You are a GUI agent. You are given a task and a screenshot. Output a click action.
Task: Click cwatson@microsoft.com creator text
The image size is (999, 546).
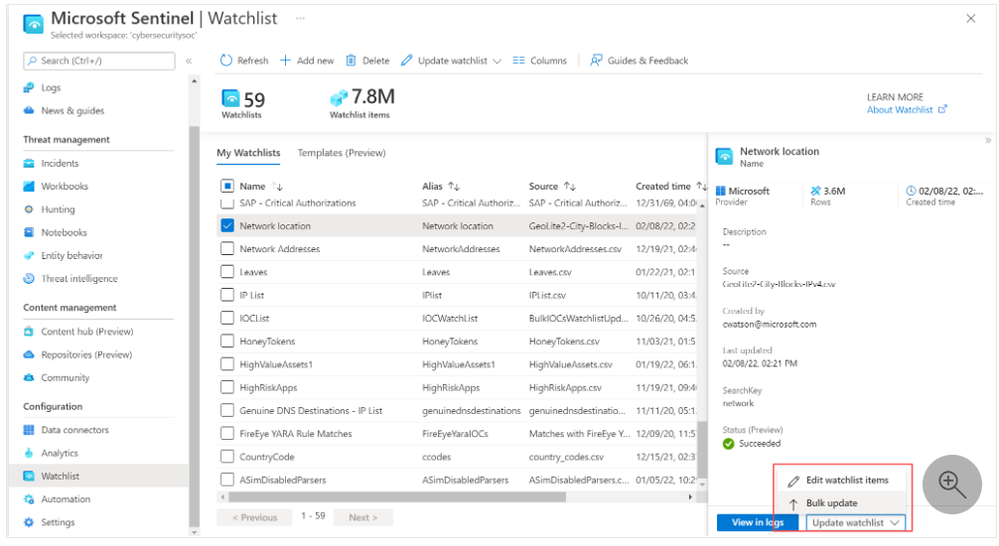pos(769,324)
